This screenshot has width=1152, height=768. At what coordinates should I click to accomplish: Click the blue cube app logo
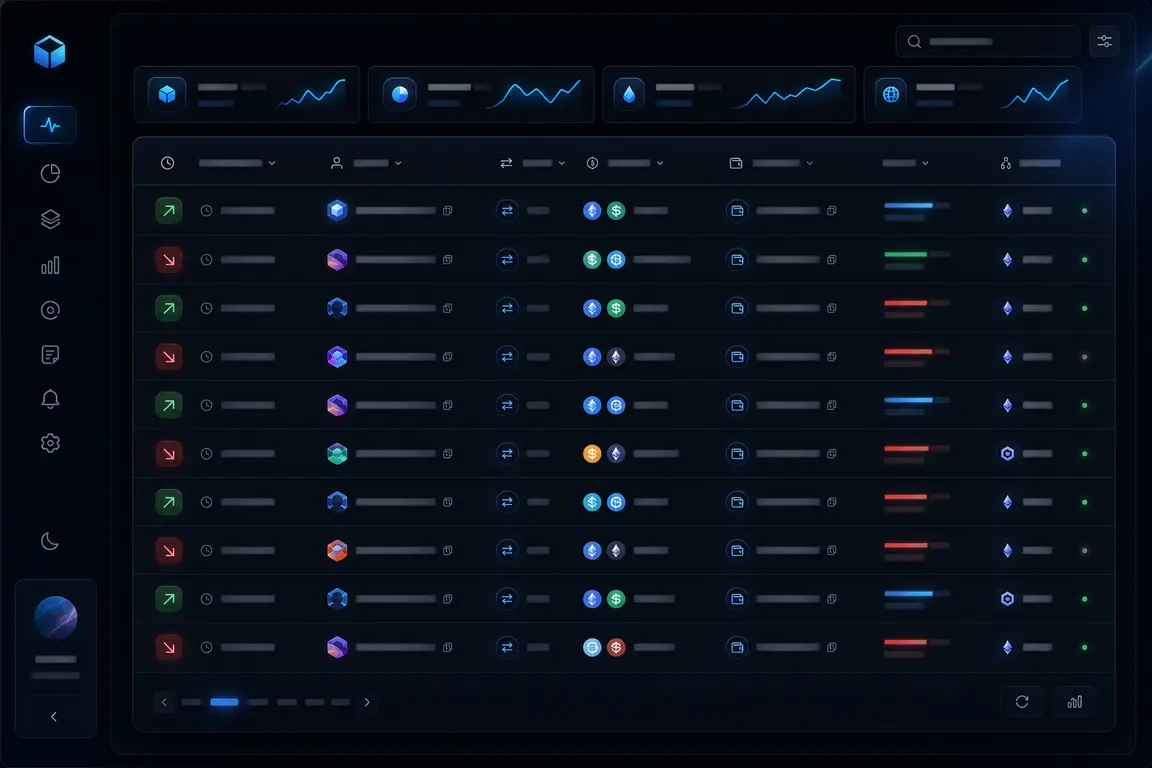(x=50, y=52)
